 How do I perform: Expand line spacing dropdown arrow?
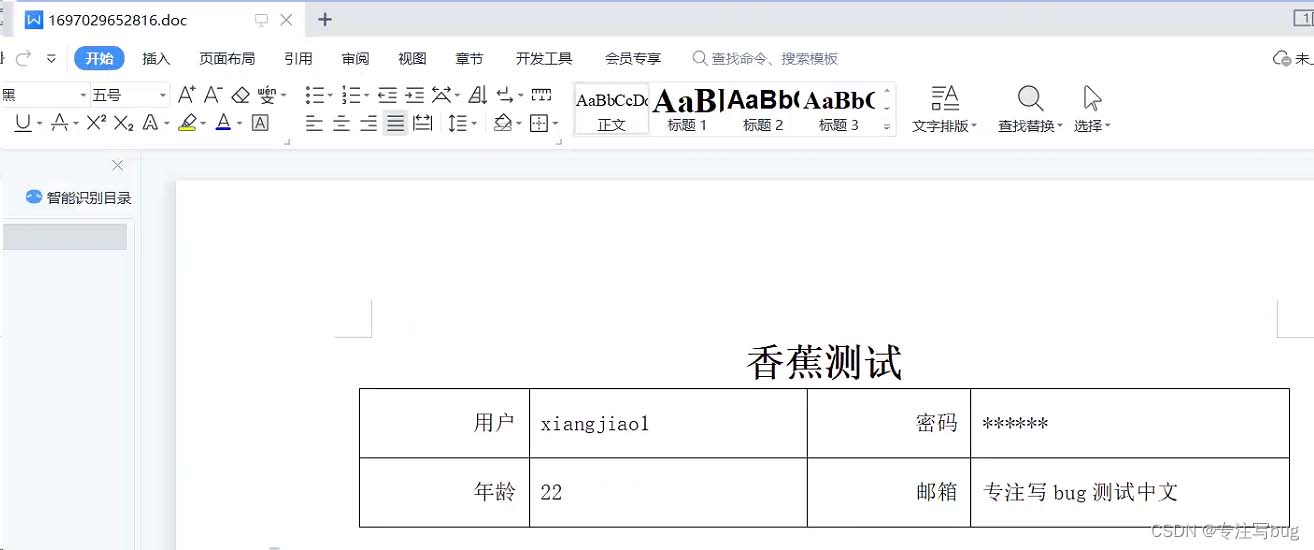click(x=473, y=124)
